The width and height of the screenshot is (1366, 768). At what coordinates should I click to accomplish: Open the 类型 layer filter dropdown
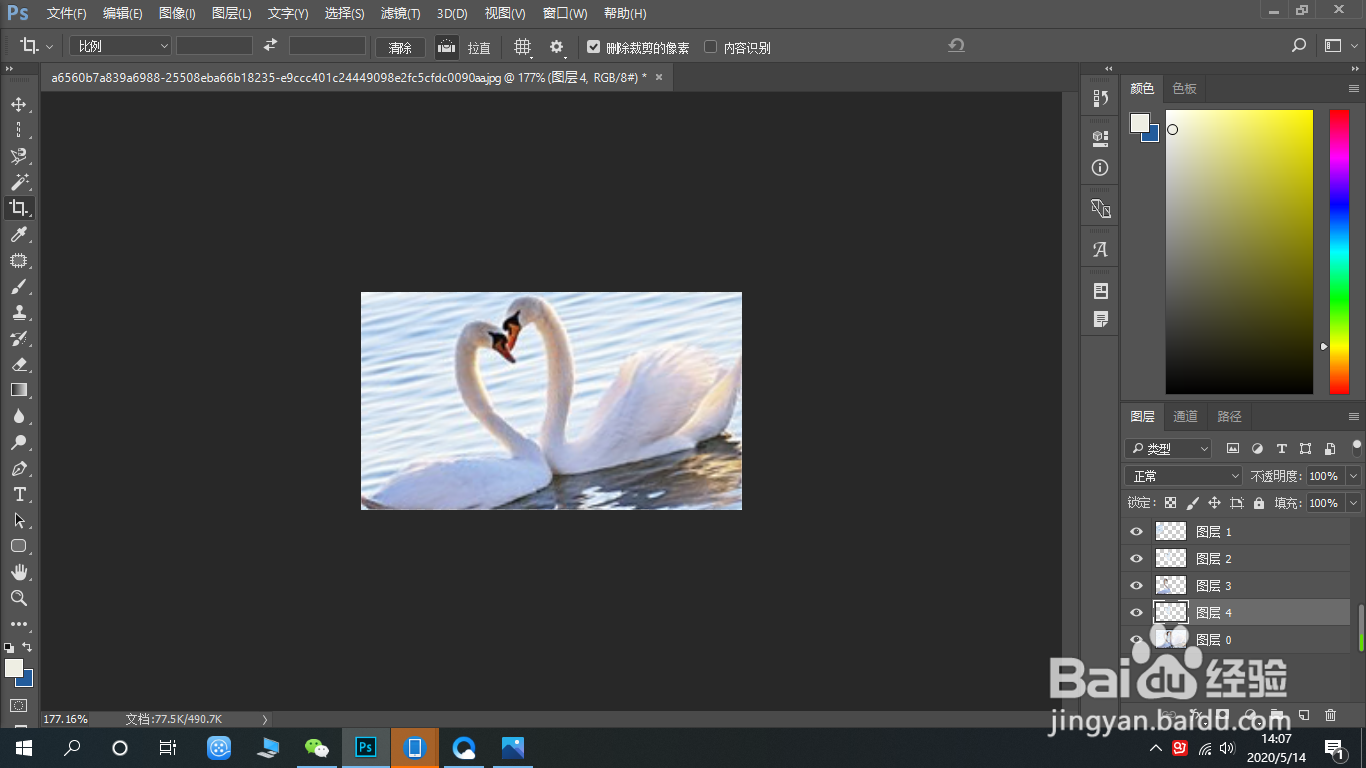tap(1168, 449)
